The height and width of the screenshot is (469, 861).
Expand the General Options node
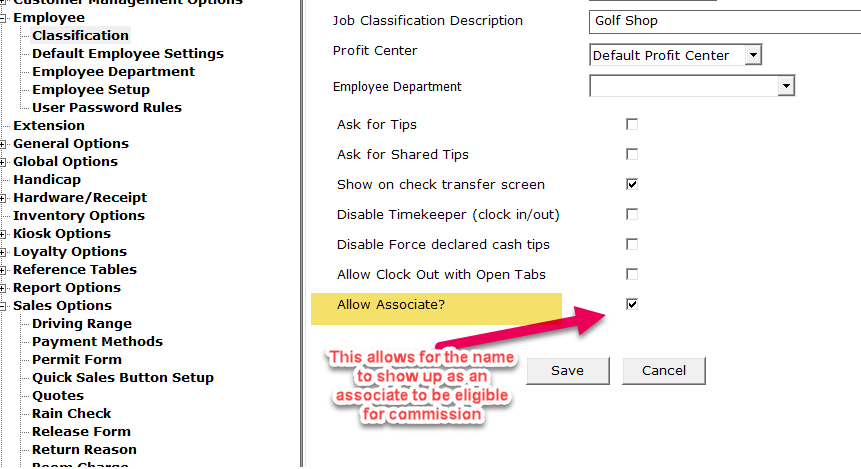tap(5, 144)
